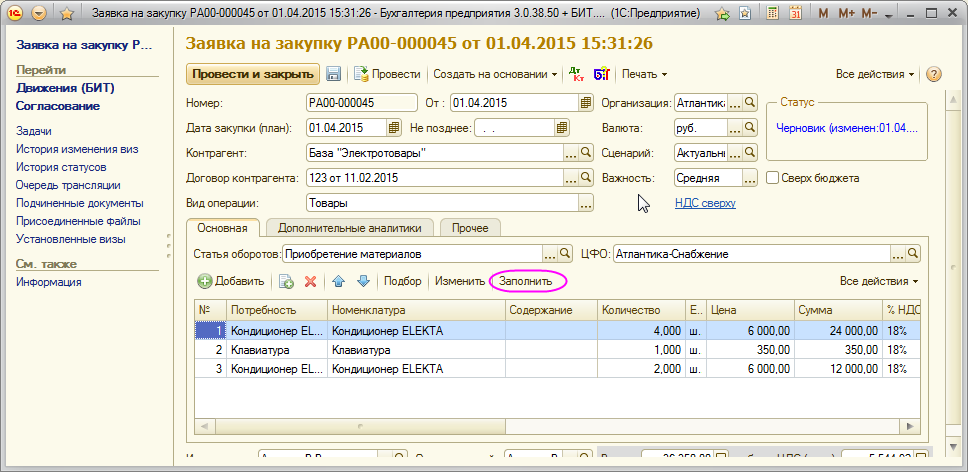
Task: Open help with the question mark icon
Action: tap(934, 74)
